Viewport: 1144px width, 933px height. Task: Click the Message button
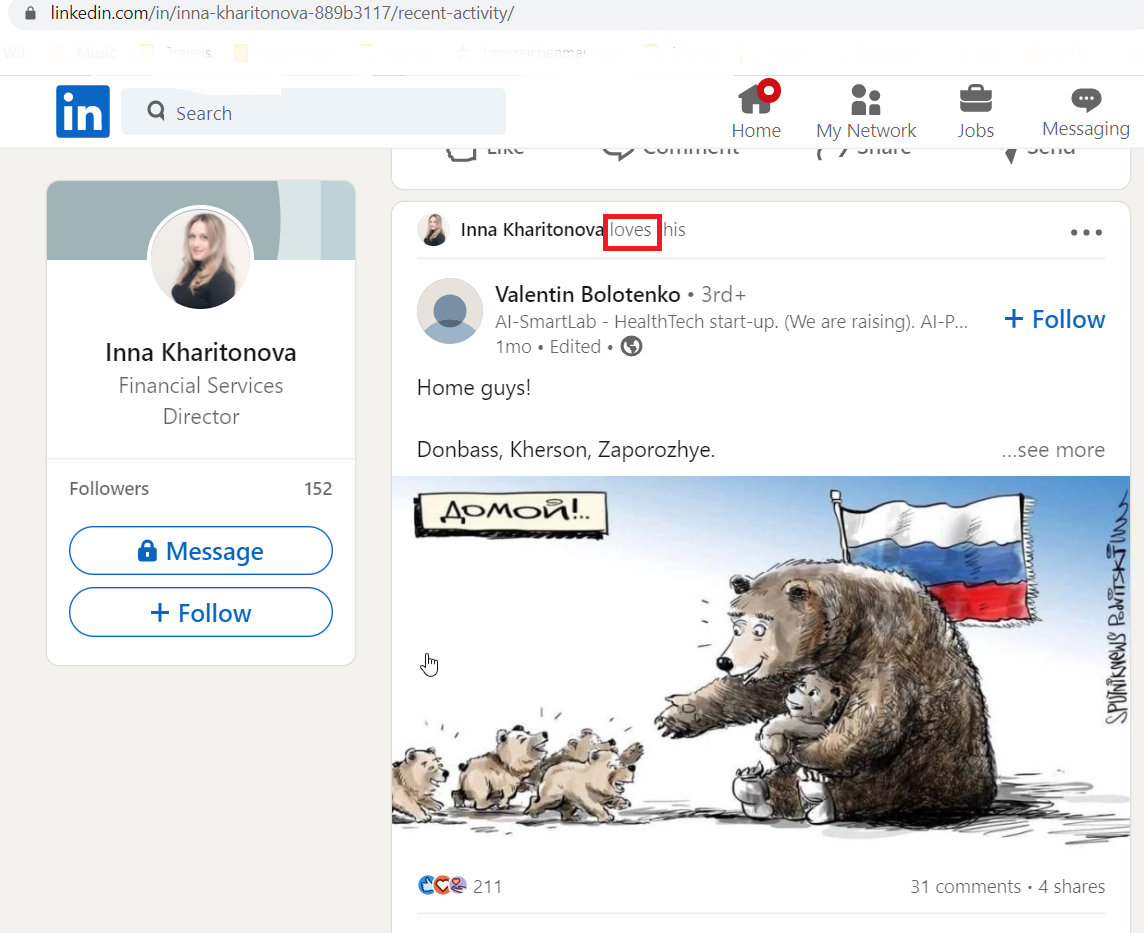pyautogui.click(x=201, y=551)
